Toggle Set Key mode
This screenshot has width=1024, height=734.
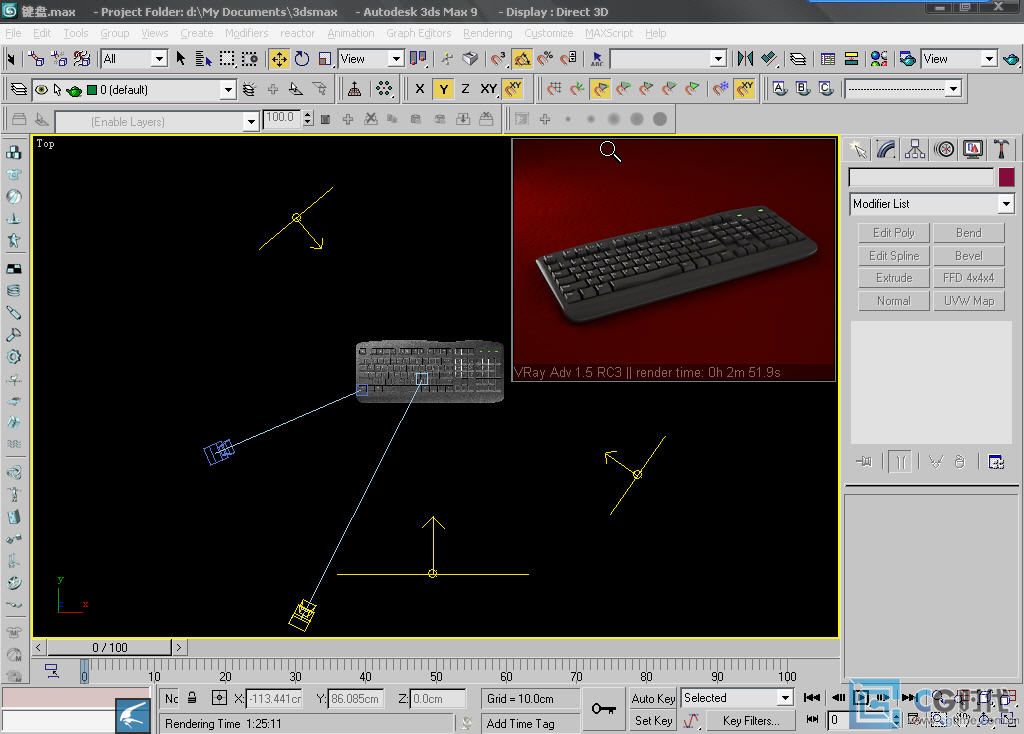(x=653, y=720)
